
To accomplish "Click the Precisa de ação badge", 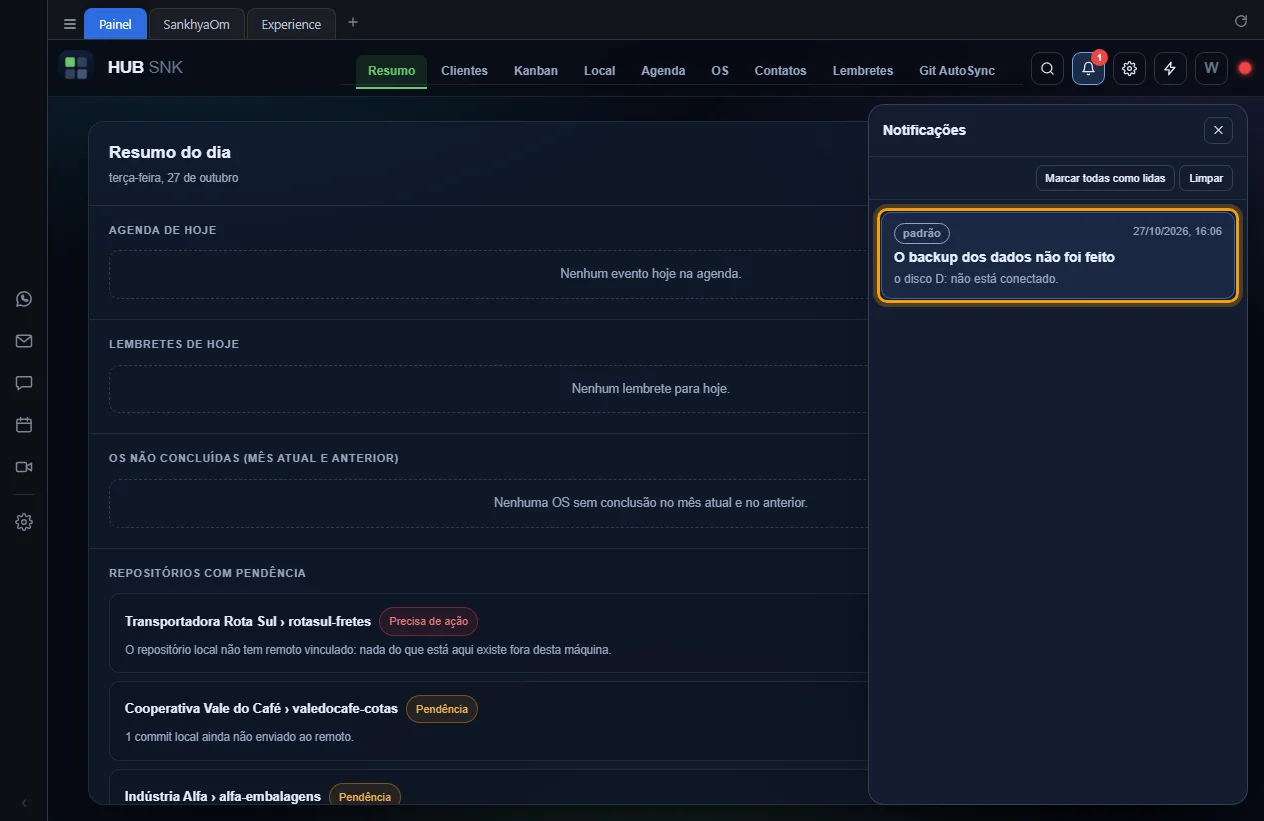I will click(x=428, y=621).
